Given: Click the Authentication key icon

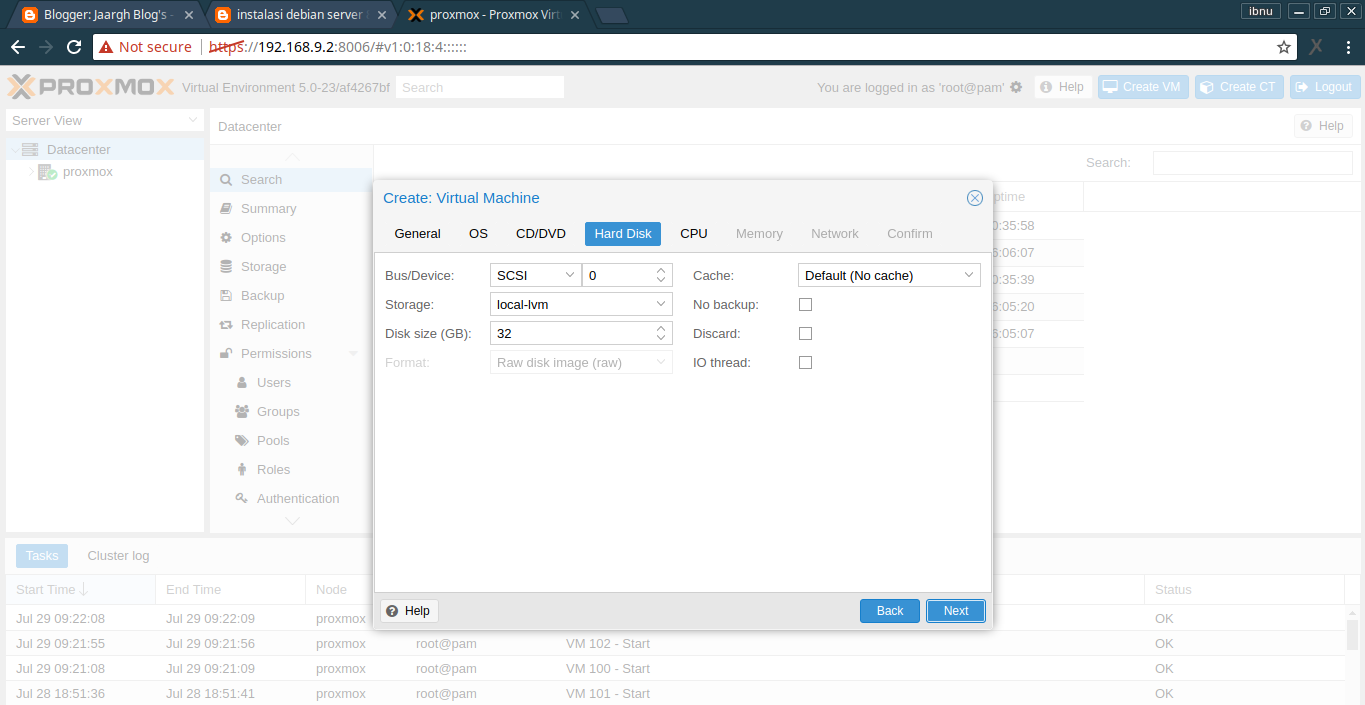Looking at the screenshot, I should click(242, 499).
